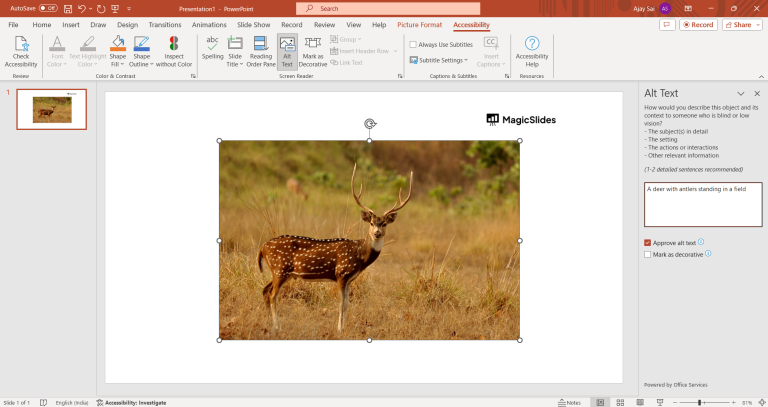This screenshot has width=768, height=407.
Task: Switch to the Insert tab
Action: click(71, 24)
